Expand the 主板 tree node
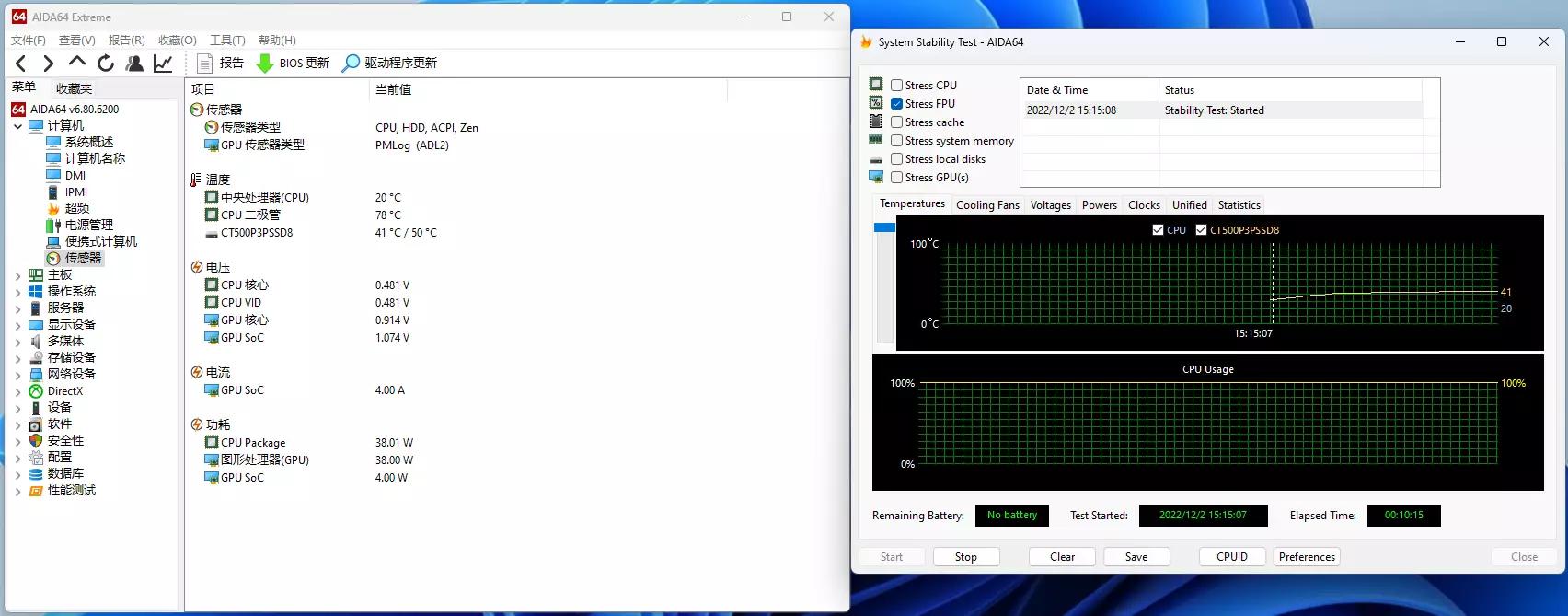The width and height of the screenshot is (1568, 616). pyautogui.click(x=17, y=275)
